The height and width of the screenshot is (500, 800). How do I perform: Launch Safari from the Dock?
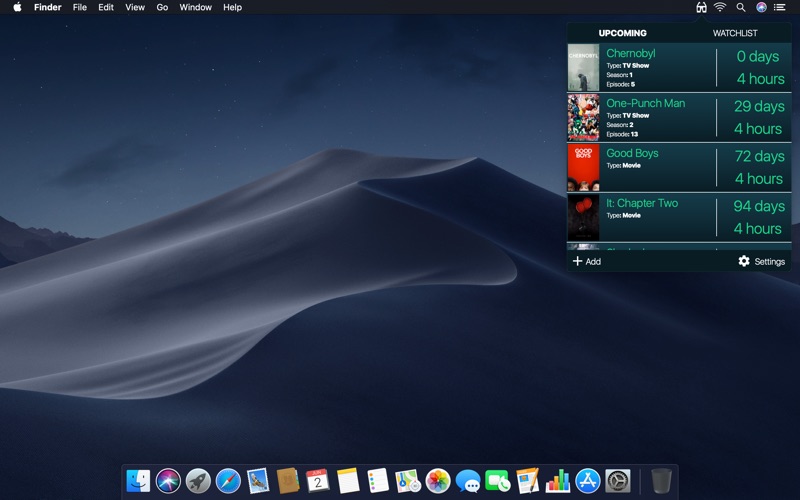coord(228,481)
